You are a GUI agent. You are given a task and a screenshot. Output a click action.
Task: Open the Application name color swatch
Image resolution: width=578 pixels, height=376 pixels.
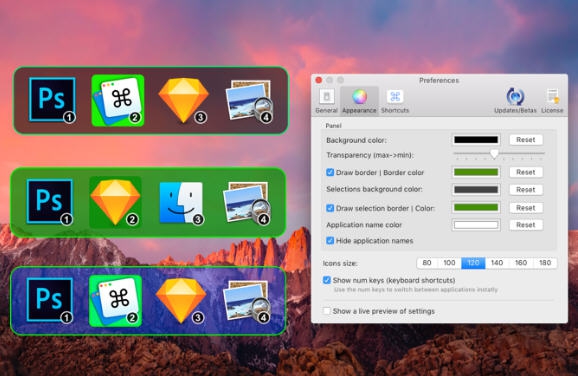click(476, 225)
